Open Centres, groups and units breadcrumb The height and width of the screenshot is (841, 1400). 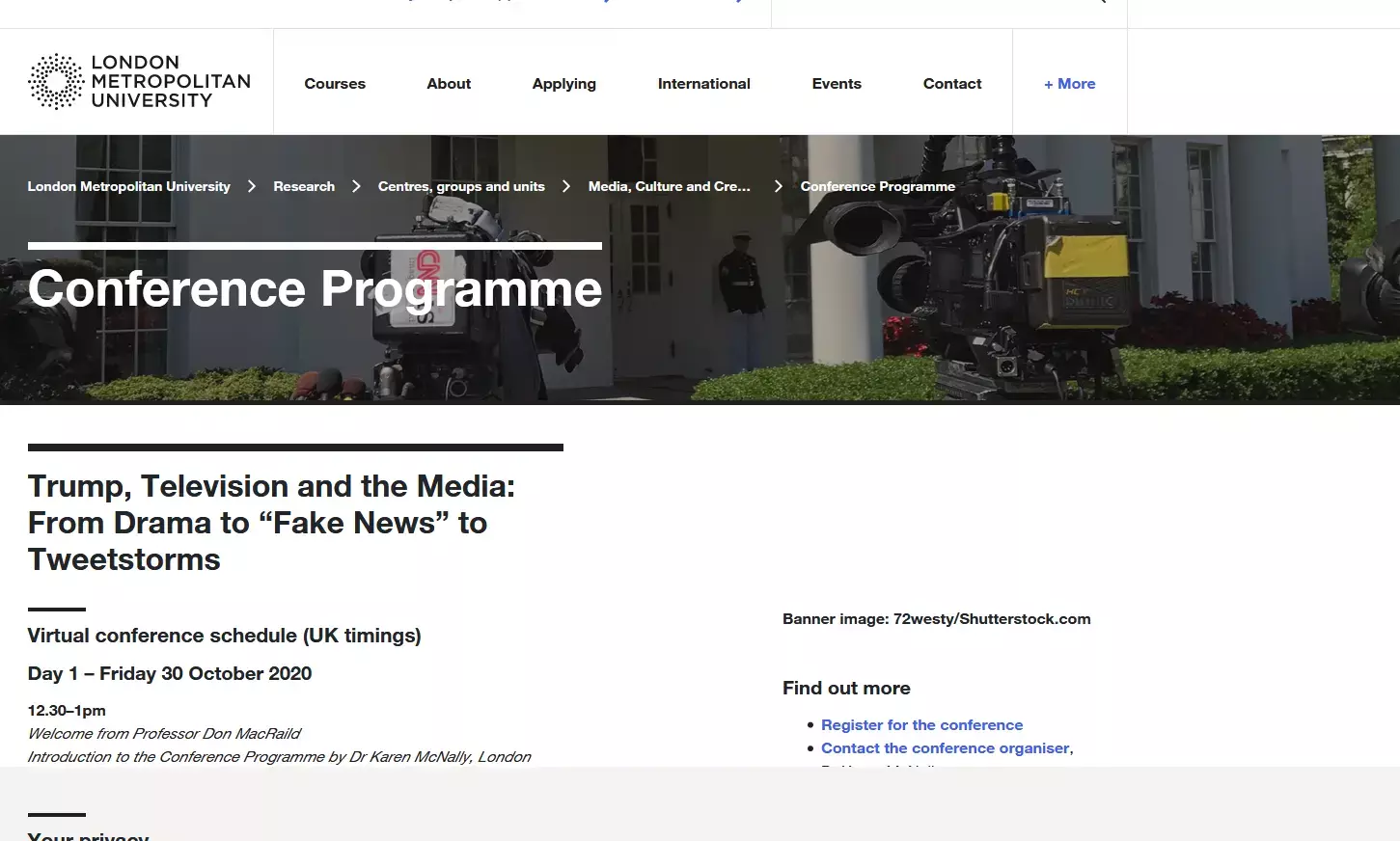coord(461,186)
